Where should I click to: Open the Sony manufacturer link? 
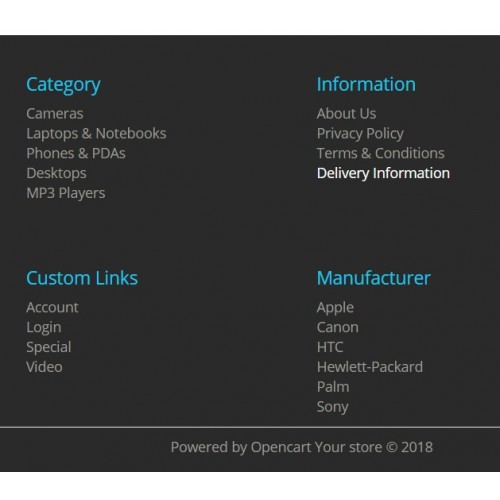click(x=333, y=407)
